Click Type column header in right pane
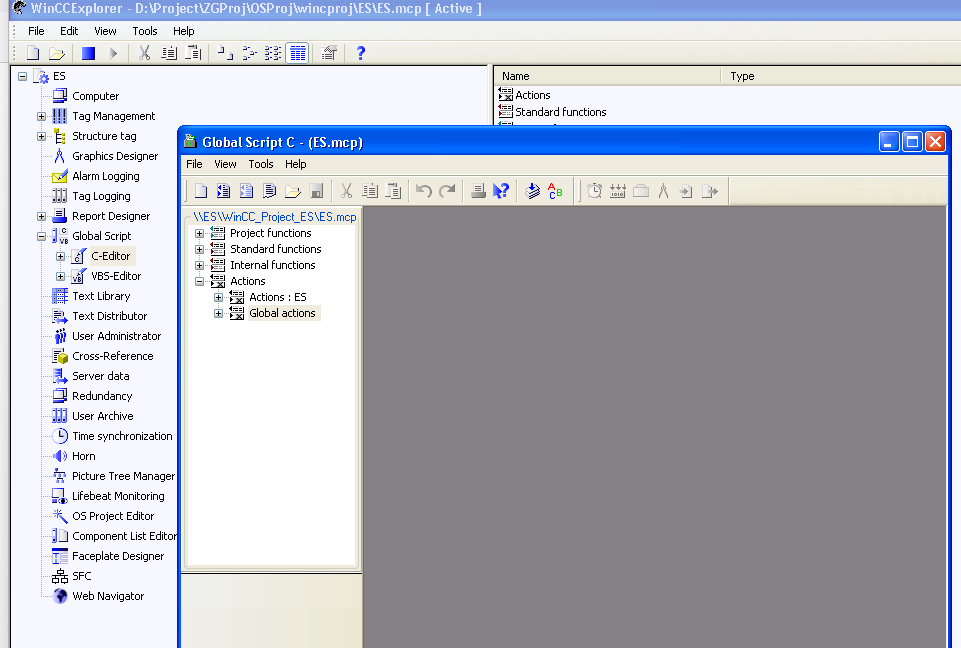Screen dimensions: 961x648 [x=842, y=76]
